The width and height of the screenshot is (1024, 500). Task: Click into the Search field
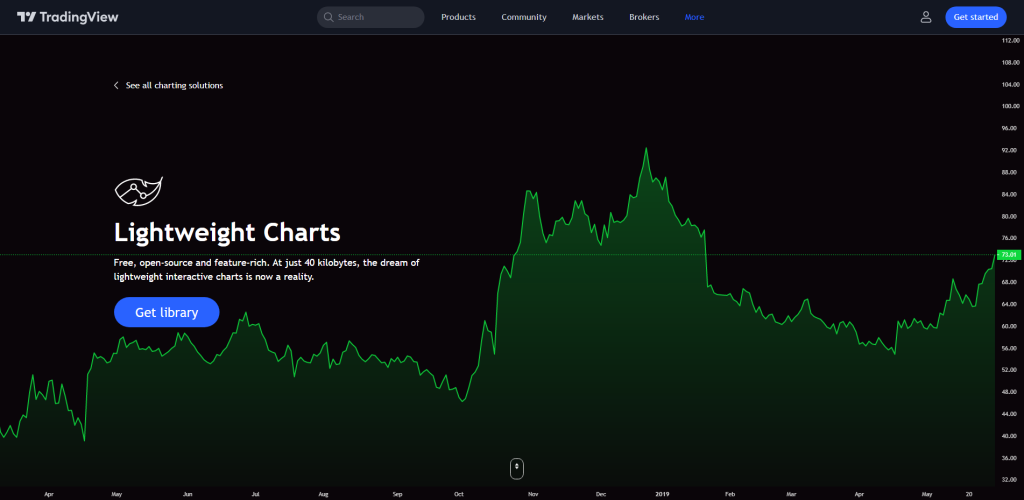(x=370, y=17)
